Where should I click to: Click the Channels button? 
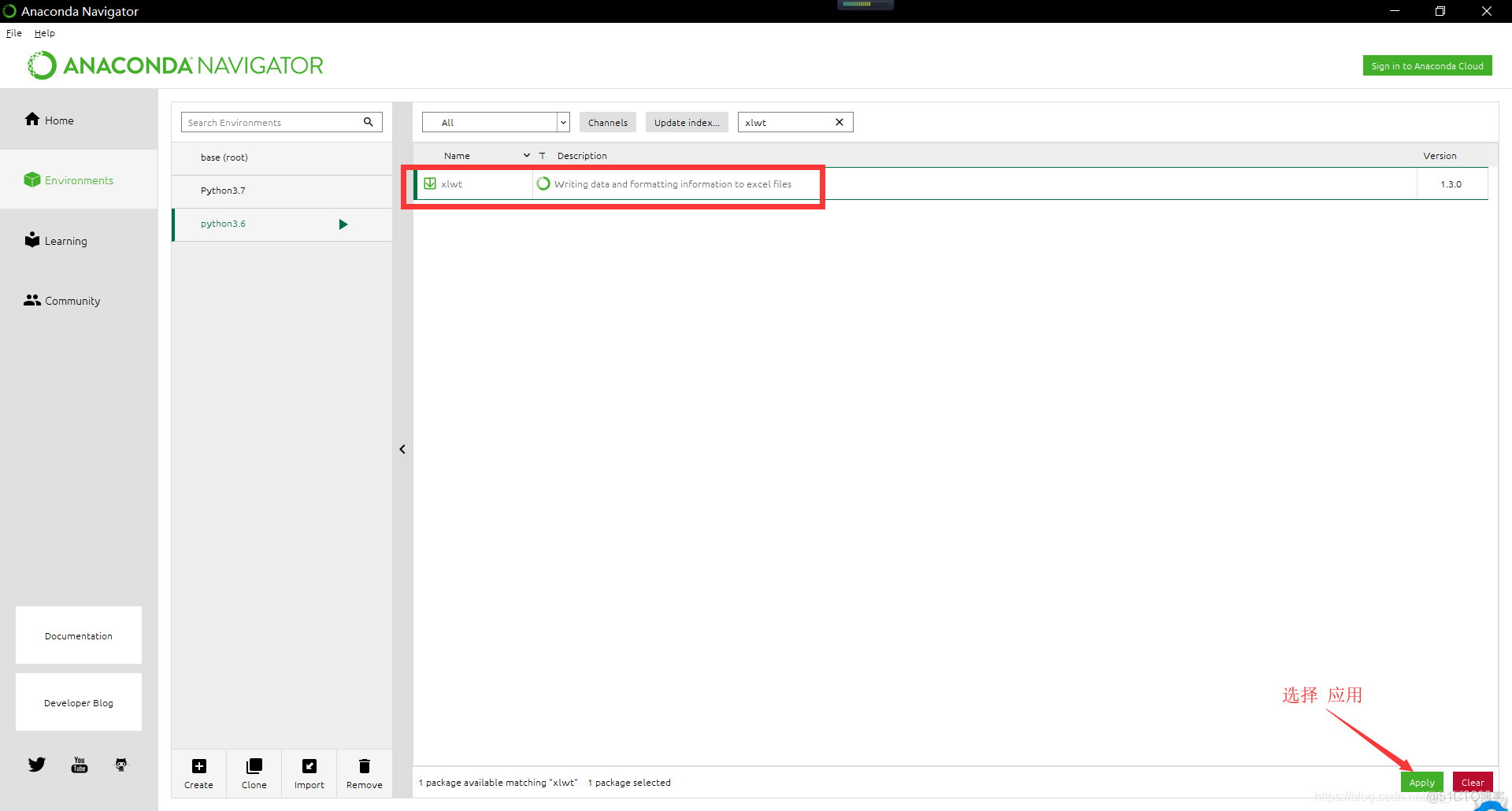pos(608,122)
